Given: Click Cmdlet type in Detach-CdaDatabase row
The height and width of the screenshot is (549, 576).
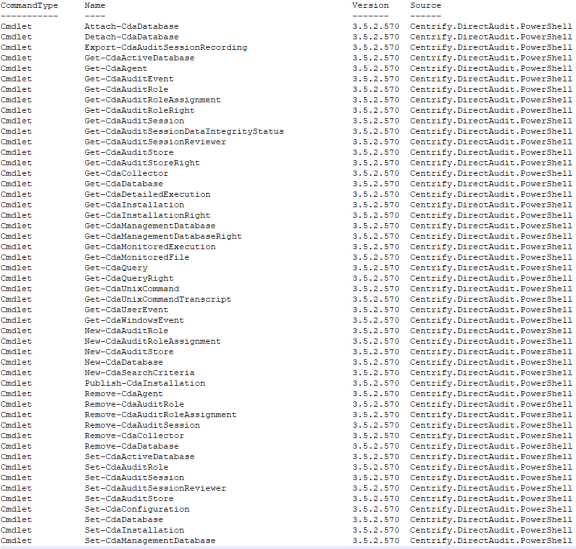Looking at the screenshot, I should [x=16, y=37].
